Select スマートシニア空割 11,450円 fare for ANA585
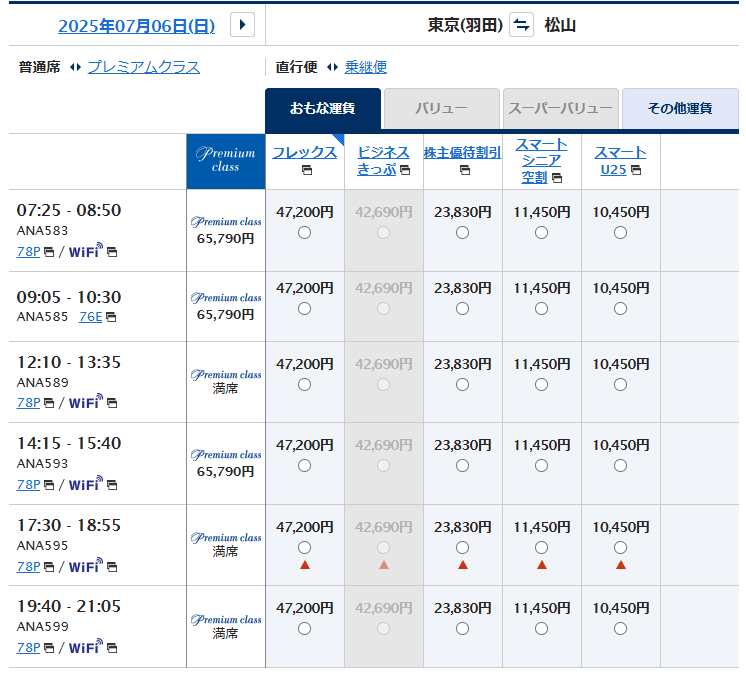The image size is (746, 678). [x=541, y=309]
